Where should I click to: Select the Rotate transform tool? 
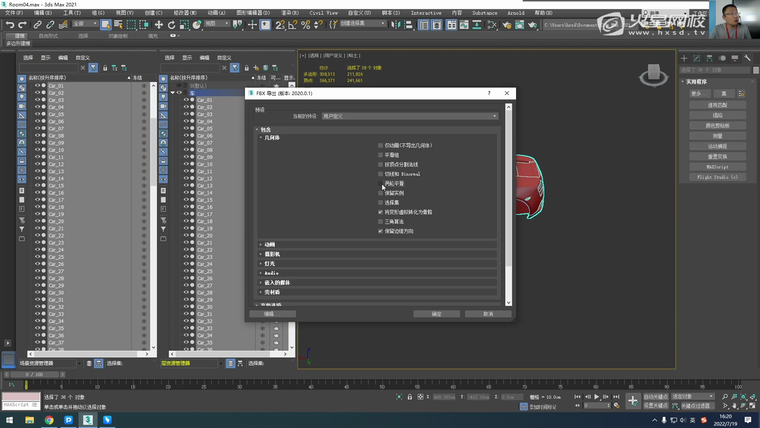[172, 24]
